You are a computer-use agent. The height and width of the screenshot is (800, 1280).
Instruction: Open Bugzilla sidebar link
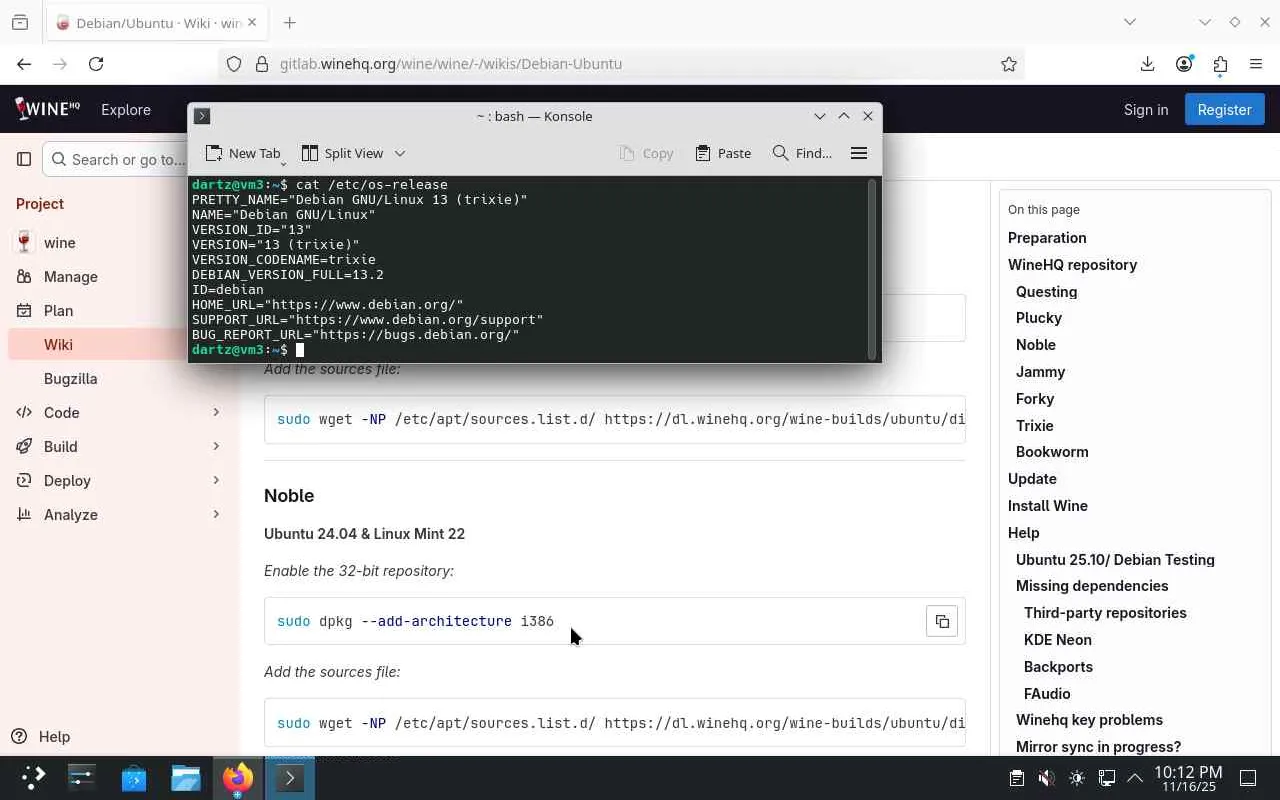pyautogui.click(x=70, y=379)
